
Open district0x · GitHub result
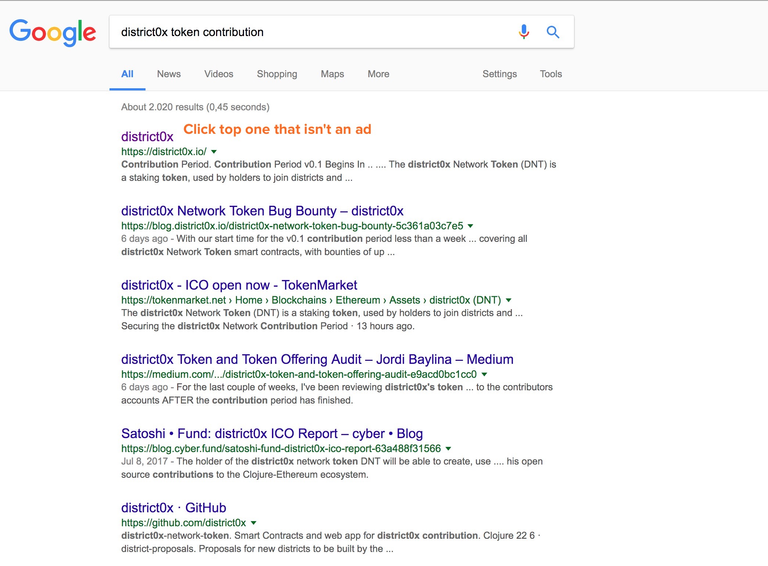tap(173, 508)
